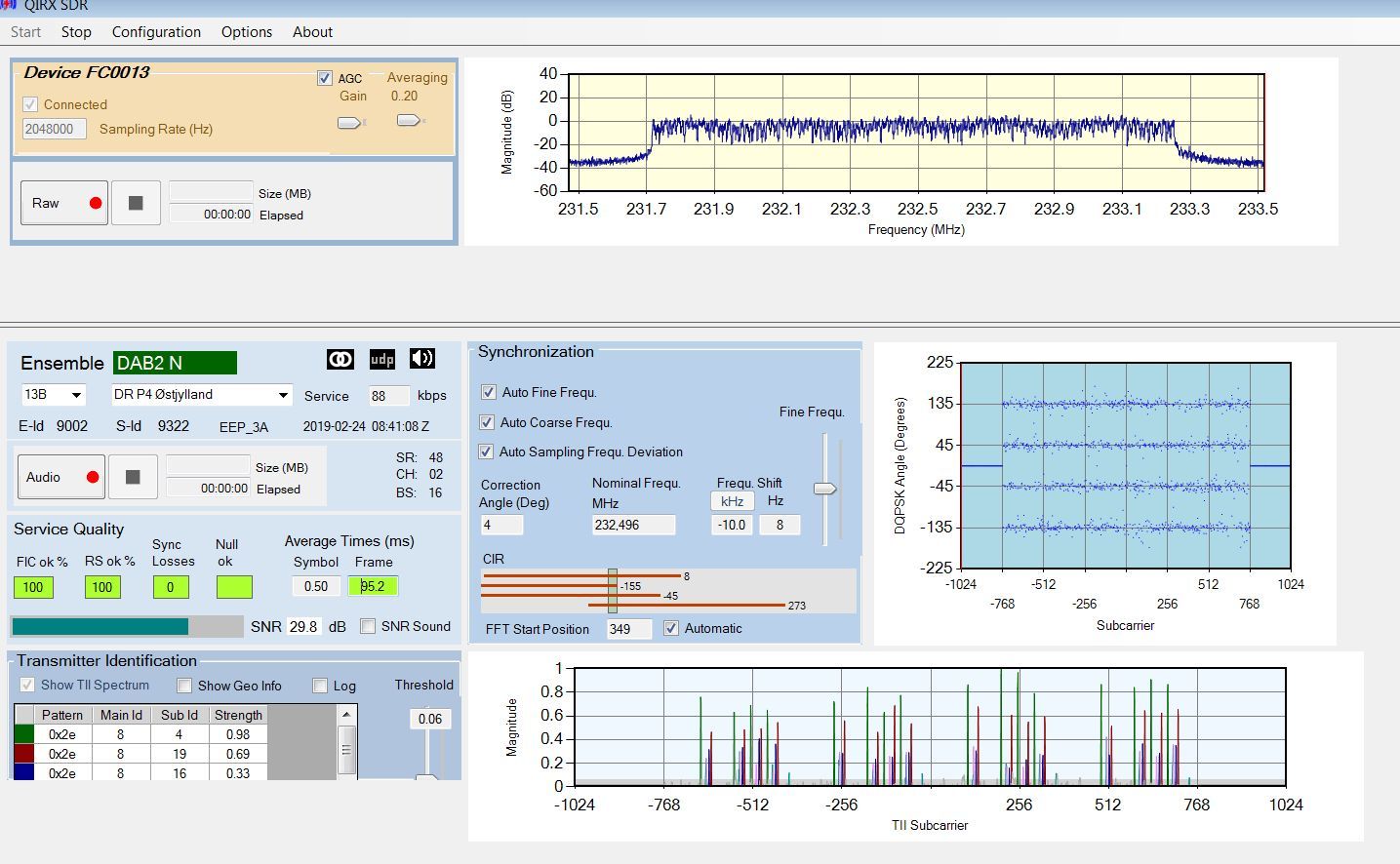The image size is (1400, 864).
Task: Open the 13B channel dropdown
Action: tap(53, 395)
